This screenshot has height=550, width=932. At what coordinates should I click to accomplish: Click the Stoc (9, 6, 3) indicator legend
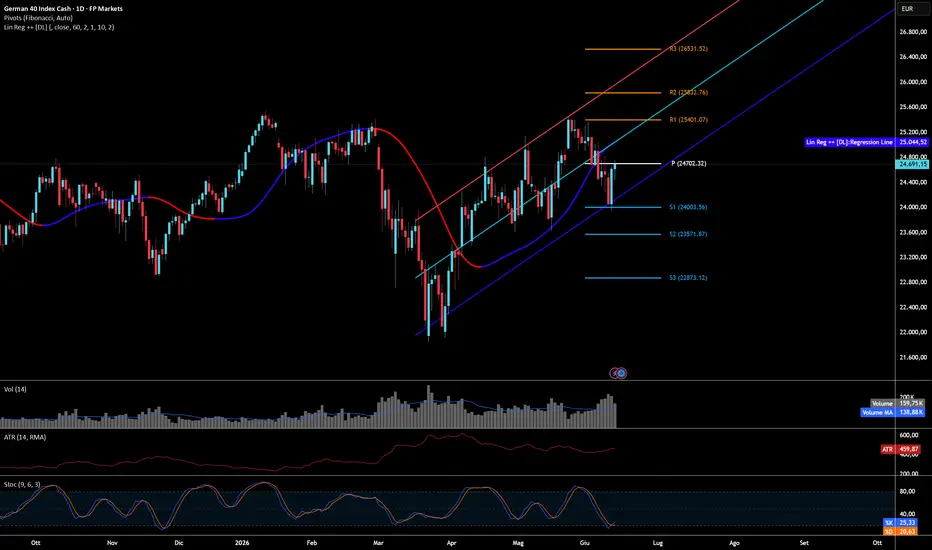(x=22, y=485)
